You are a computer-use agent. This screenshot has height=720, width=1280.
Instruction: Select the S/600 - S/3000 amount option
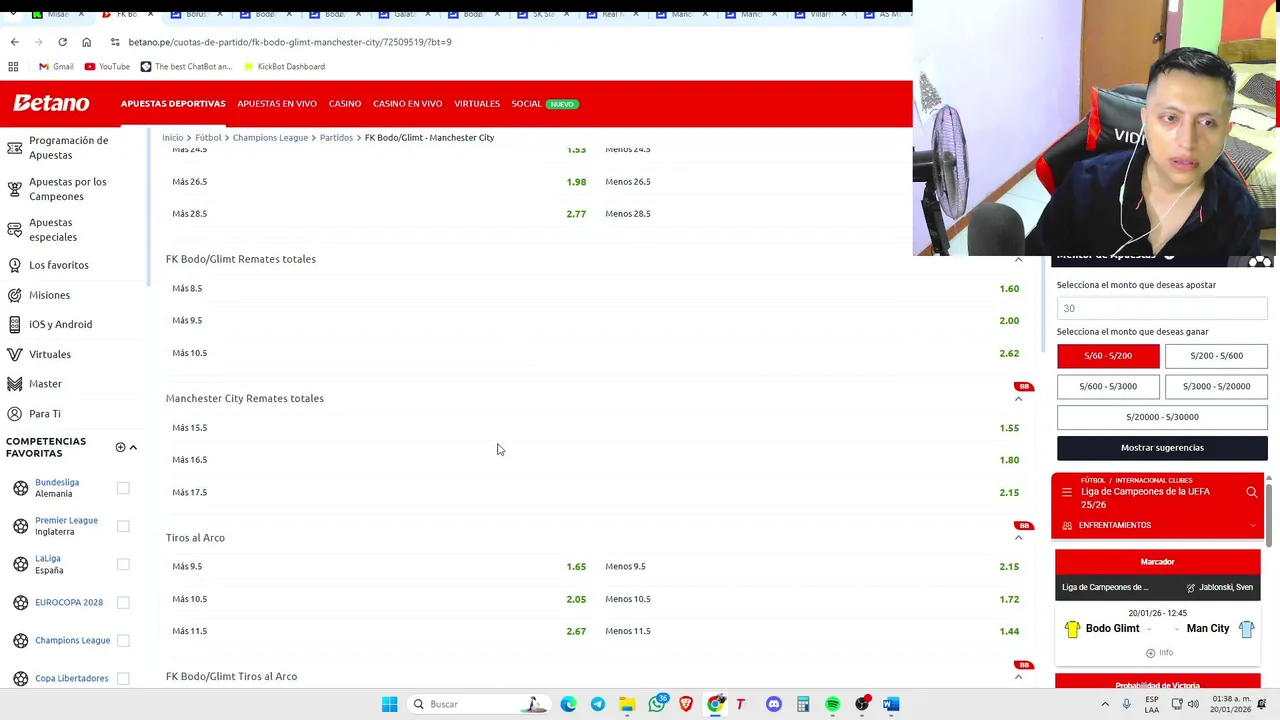(1108, 386)
